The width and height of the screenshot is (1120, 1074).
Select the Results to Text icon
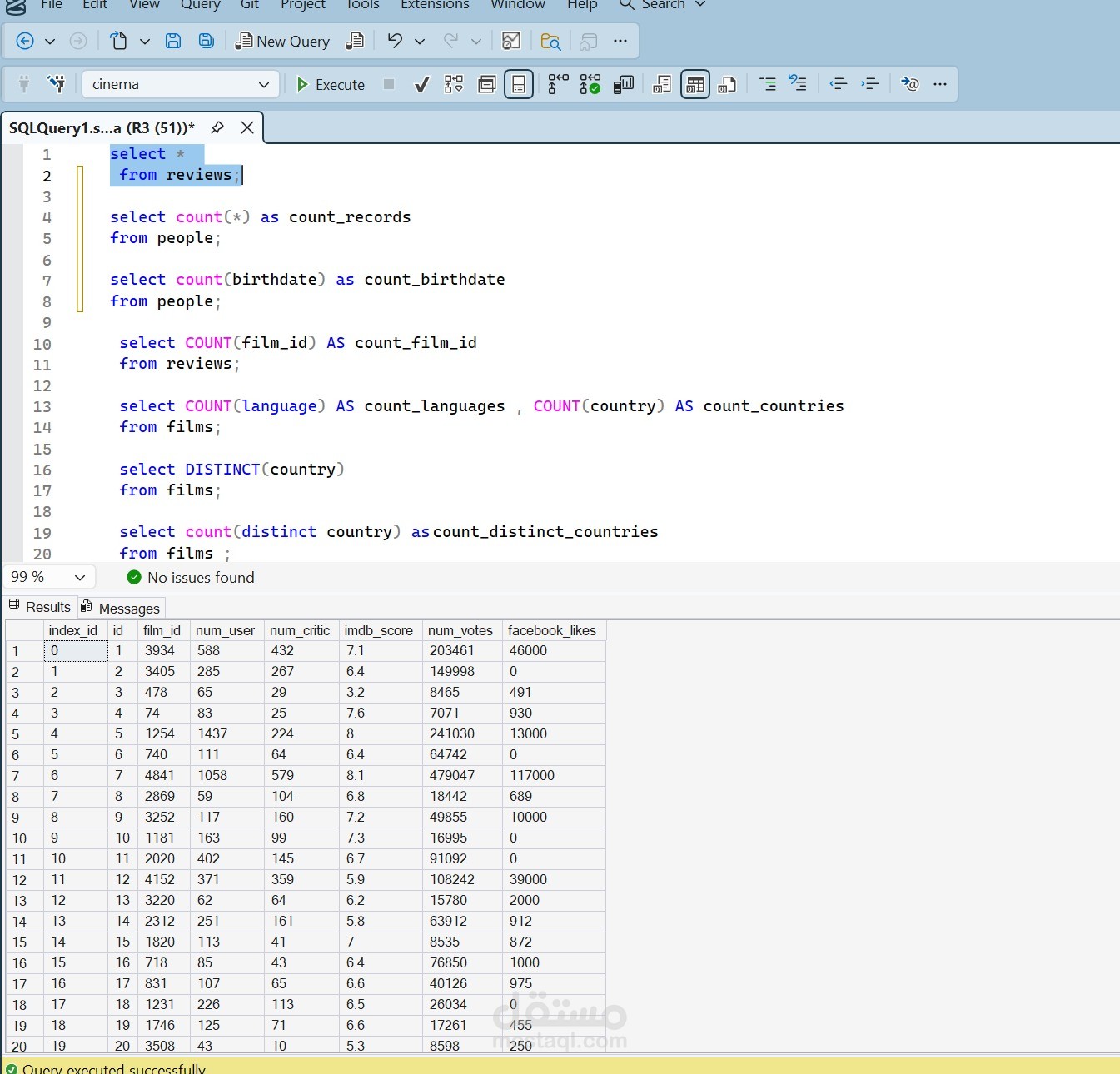pos(661,84)
